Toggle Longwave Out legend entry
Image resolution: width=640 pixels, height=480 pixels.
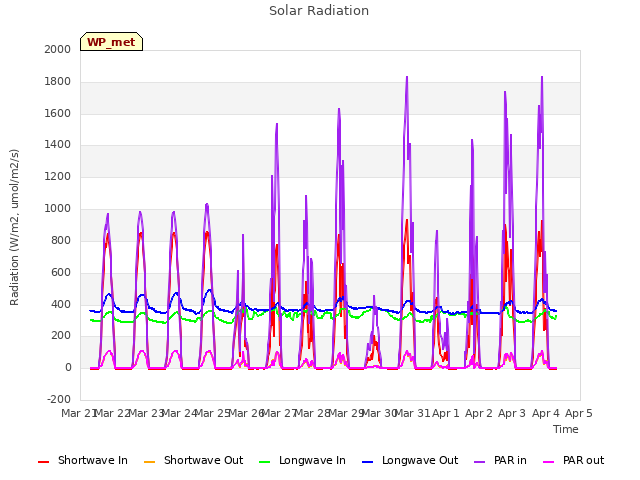[x=410, y=460]
